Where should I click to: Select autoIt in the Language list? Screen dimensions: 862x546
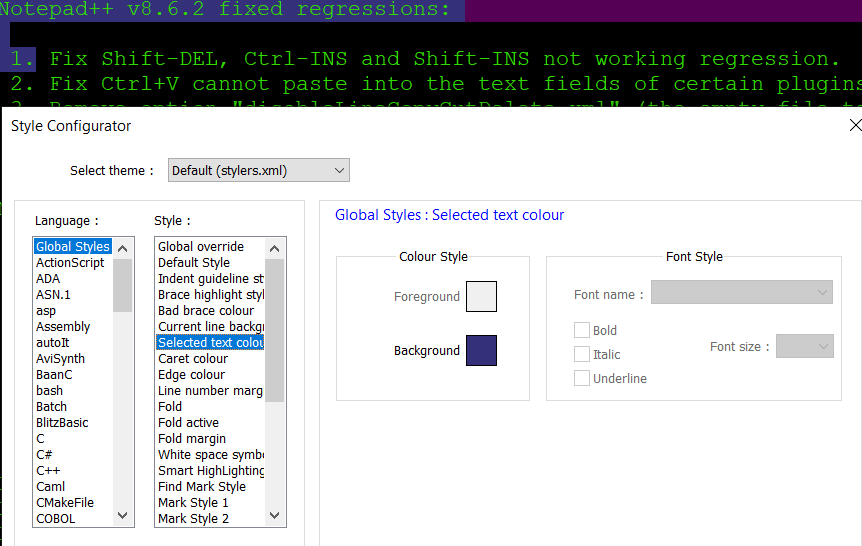point(52,342)
